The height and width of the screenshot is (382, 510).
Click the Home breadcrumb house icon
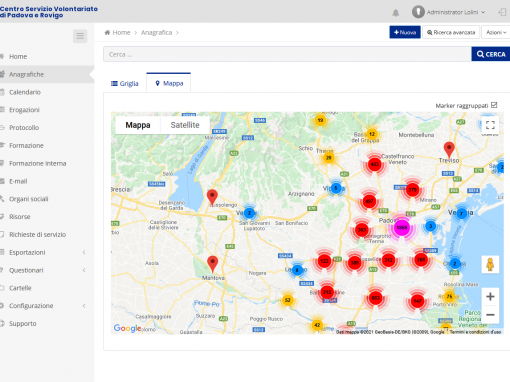(x=107, y=32)
